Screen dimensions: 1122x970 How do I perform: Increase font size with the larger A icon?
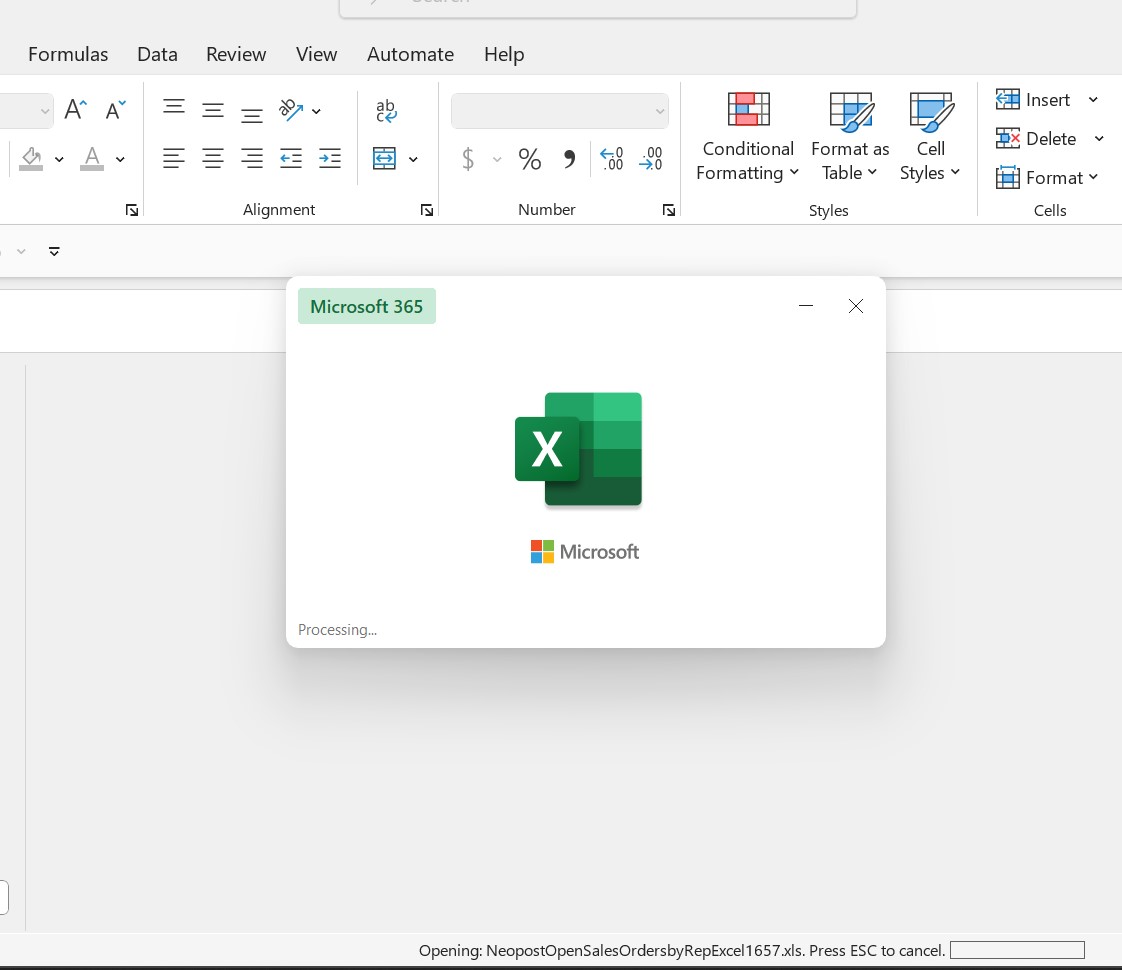pos(75,110)
